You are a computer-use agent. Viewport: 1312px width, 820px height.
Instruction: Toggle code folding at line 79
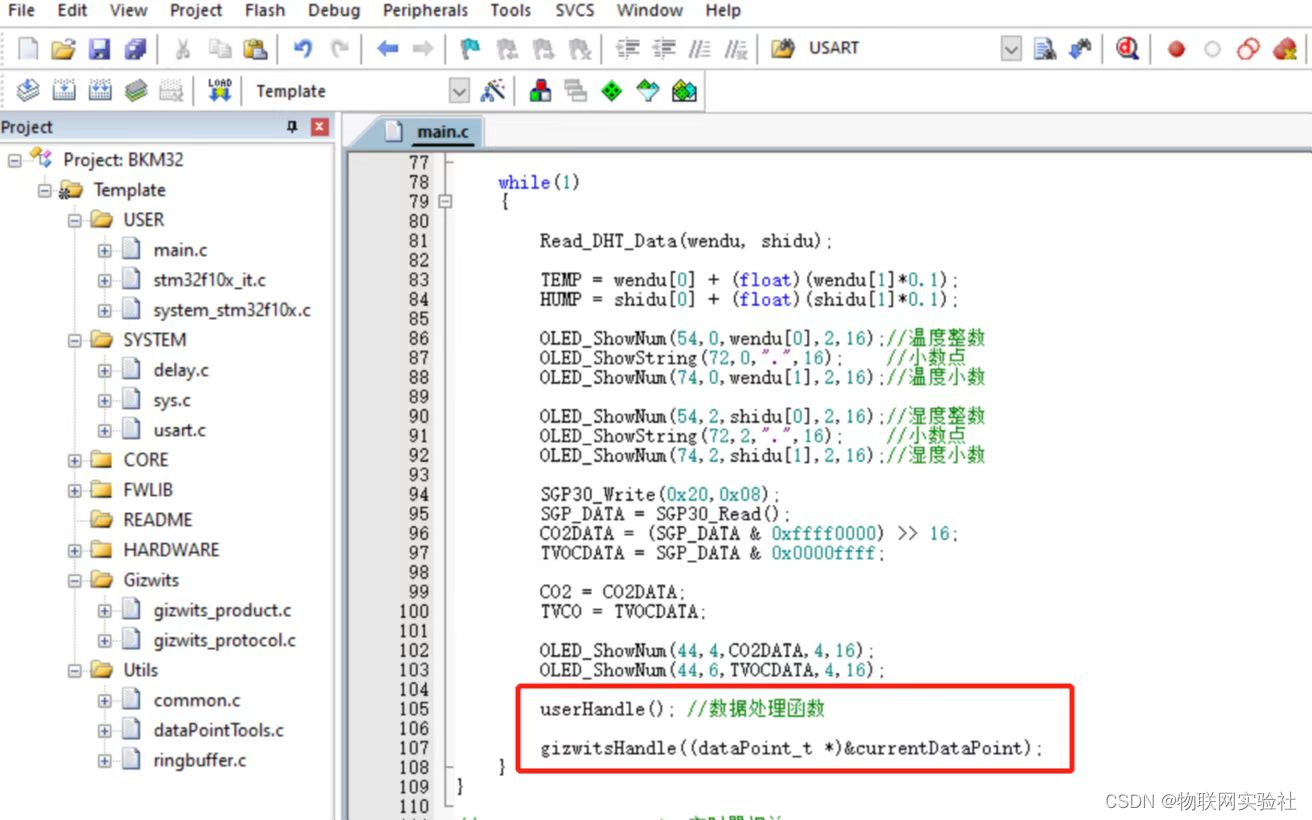[x=445, y=201]
